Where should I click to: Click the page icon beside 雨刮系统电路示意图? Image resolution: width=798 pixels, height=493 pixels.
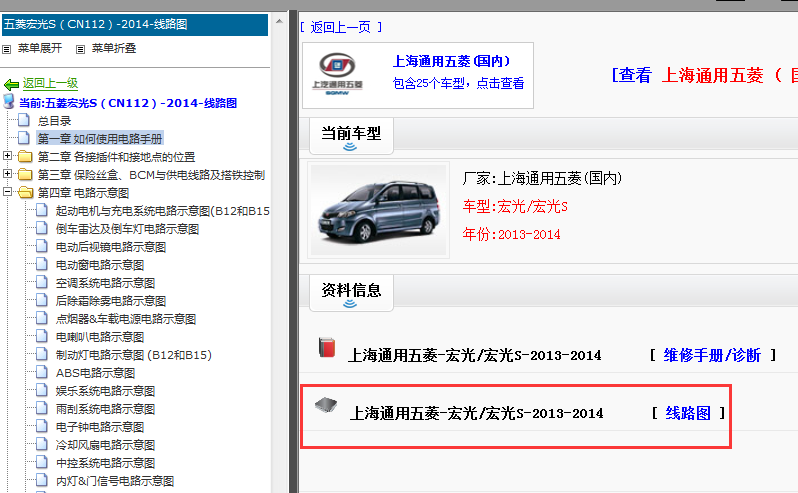pos(42,408)
